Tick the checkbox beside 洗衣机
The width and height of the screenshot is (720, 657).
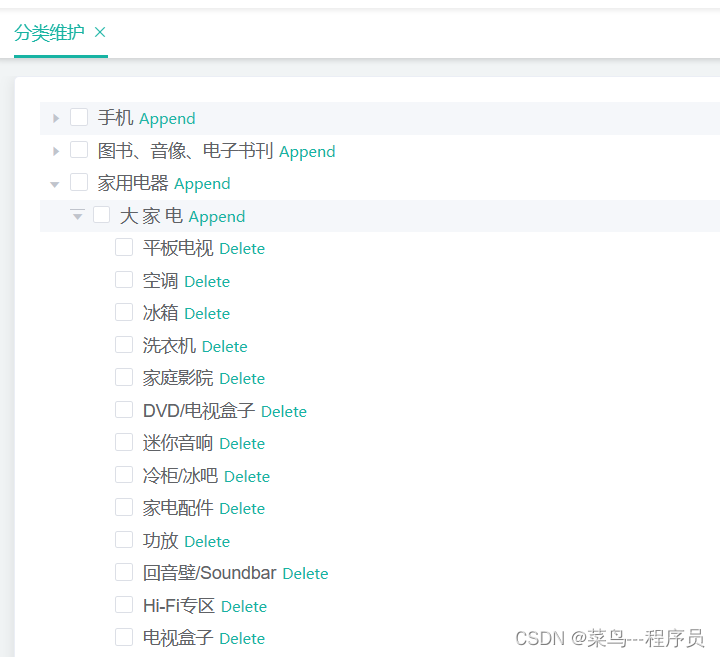(x=124, y=344)
